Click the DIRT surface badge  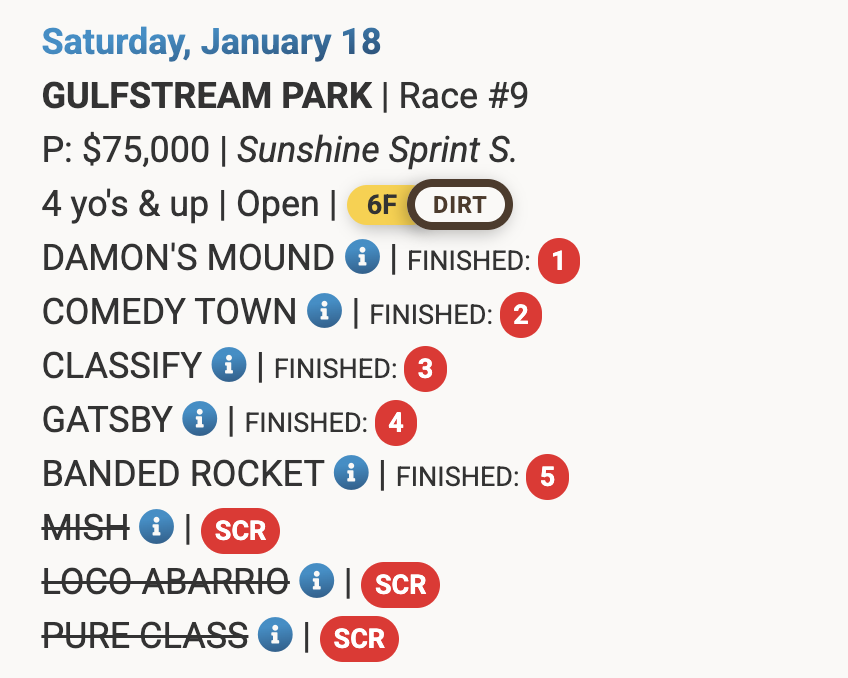(460, 205)
